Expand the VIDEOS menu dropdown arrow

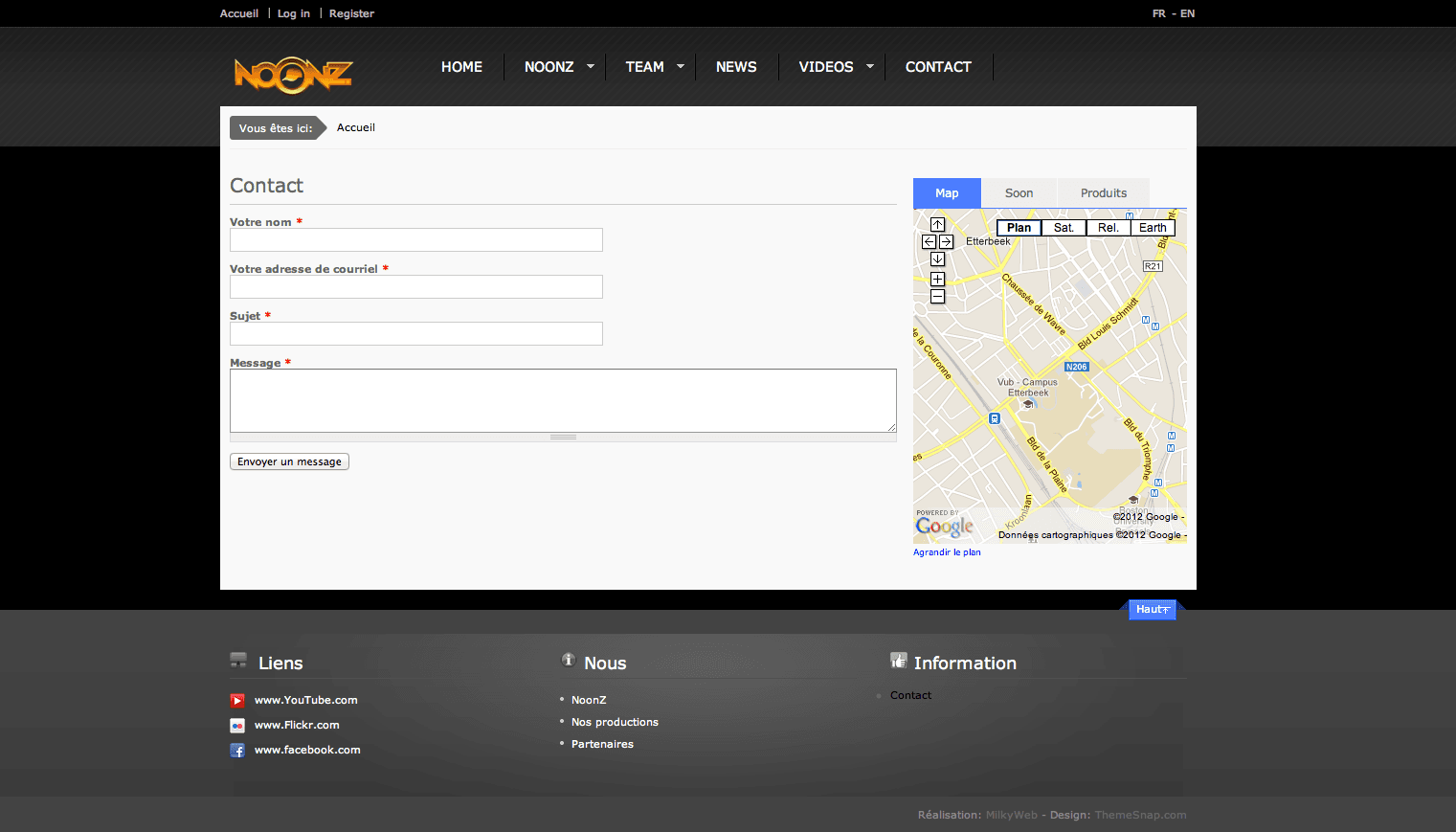[870, 67]
